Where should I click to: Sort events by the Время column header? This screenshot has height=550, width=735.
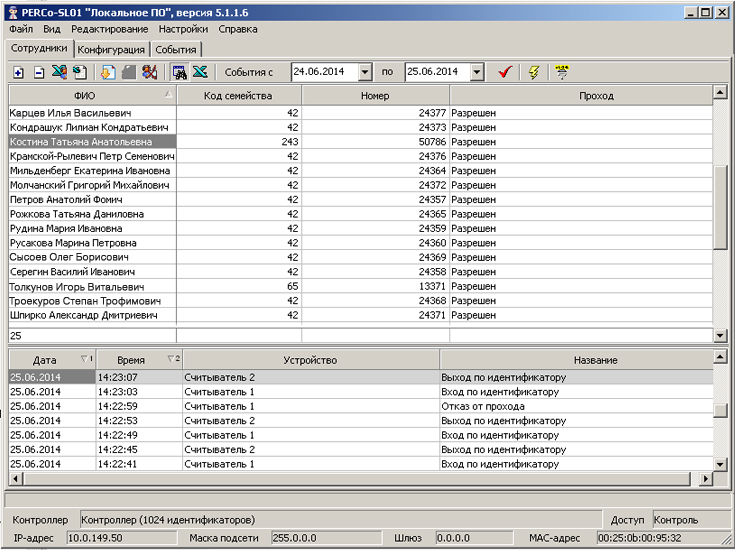coord(131,359)
